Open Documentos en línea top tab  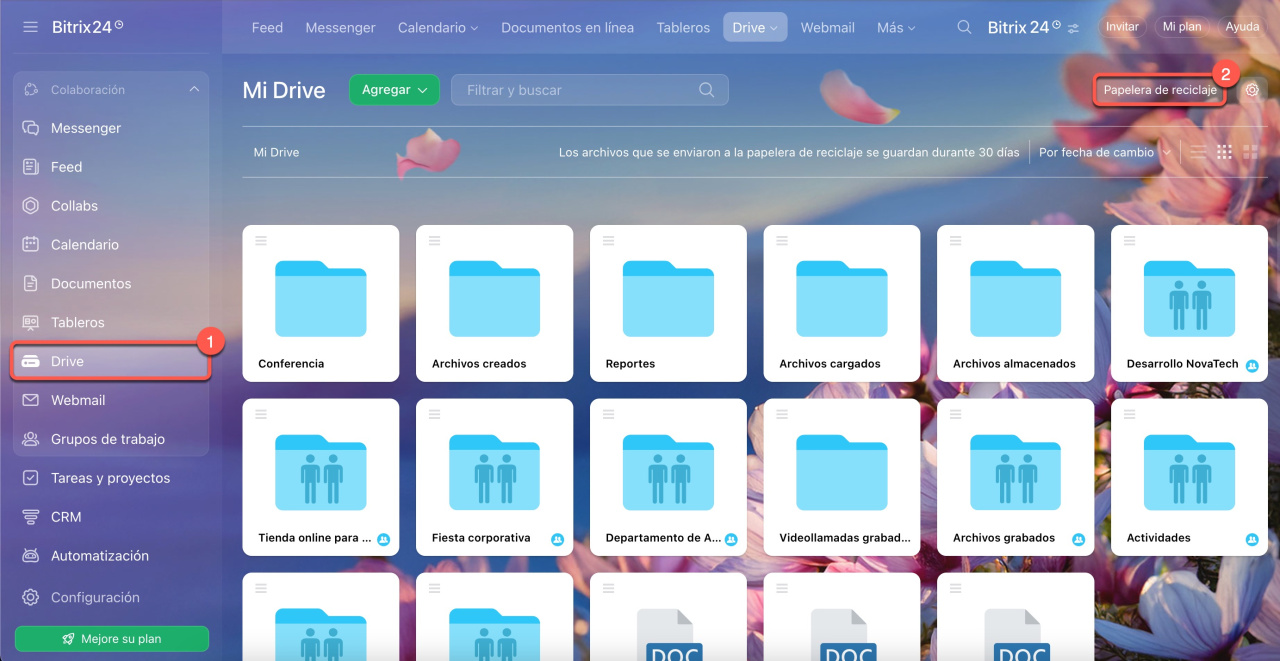coord(567,28)
